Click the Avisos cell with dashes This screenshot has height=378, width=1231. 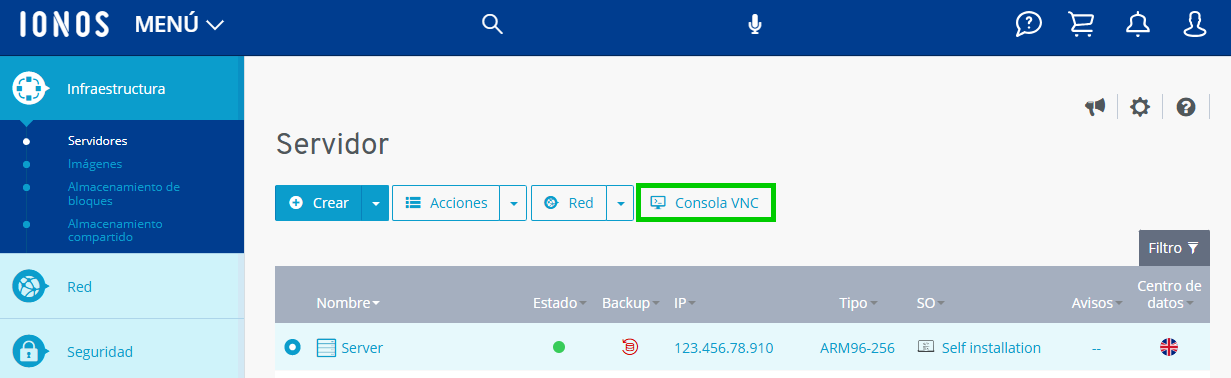pos(1096,348)
